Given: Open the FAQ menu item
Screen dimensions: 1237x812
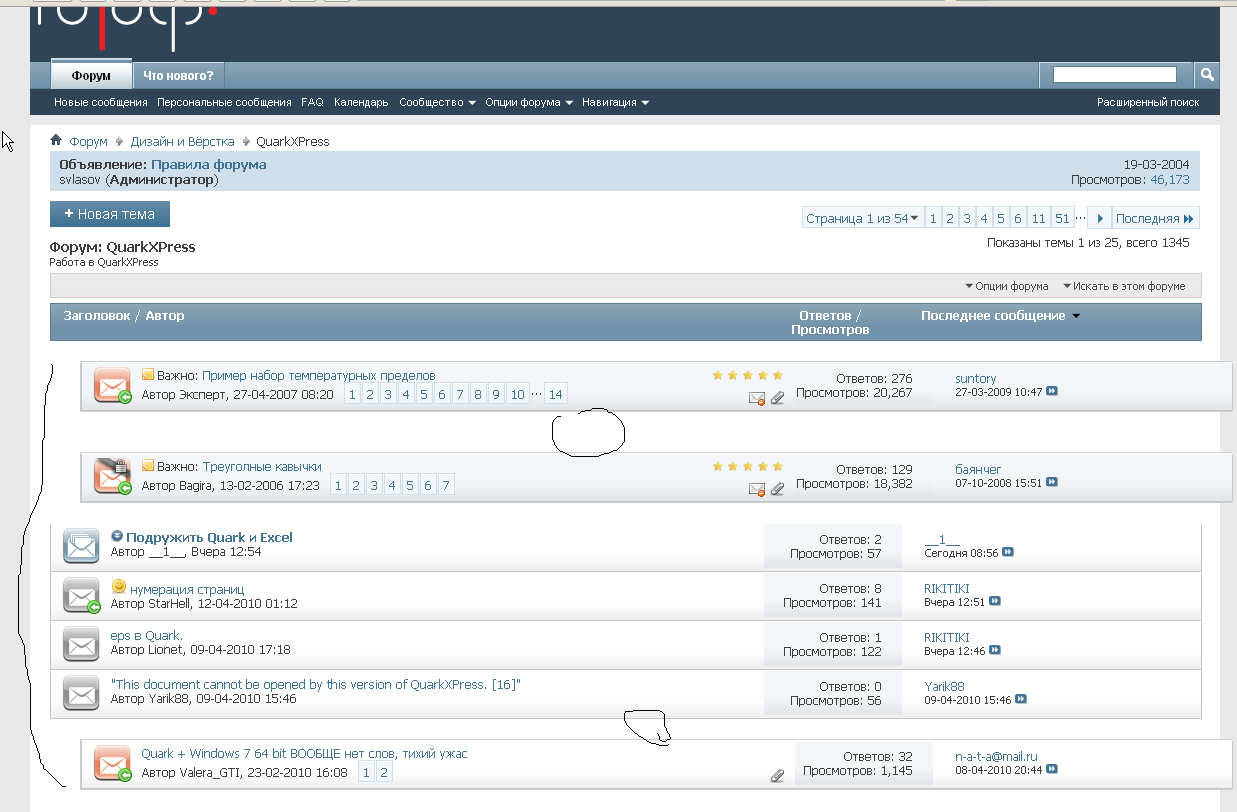Looking at the screenshot, I should pos(312,102).
